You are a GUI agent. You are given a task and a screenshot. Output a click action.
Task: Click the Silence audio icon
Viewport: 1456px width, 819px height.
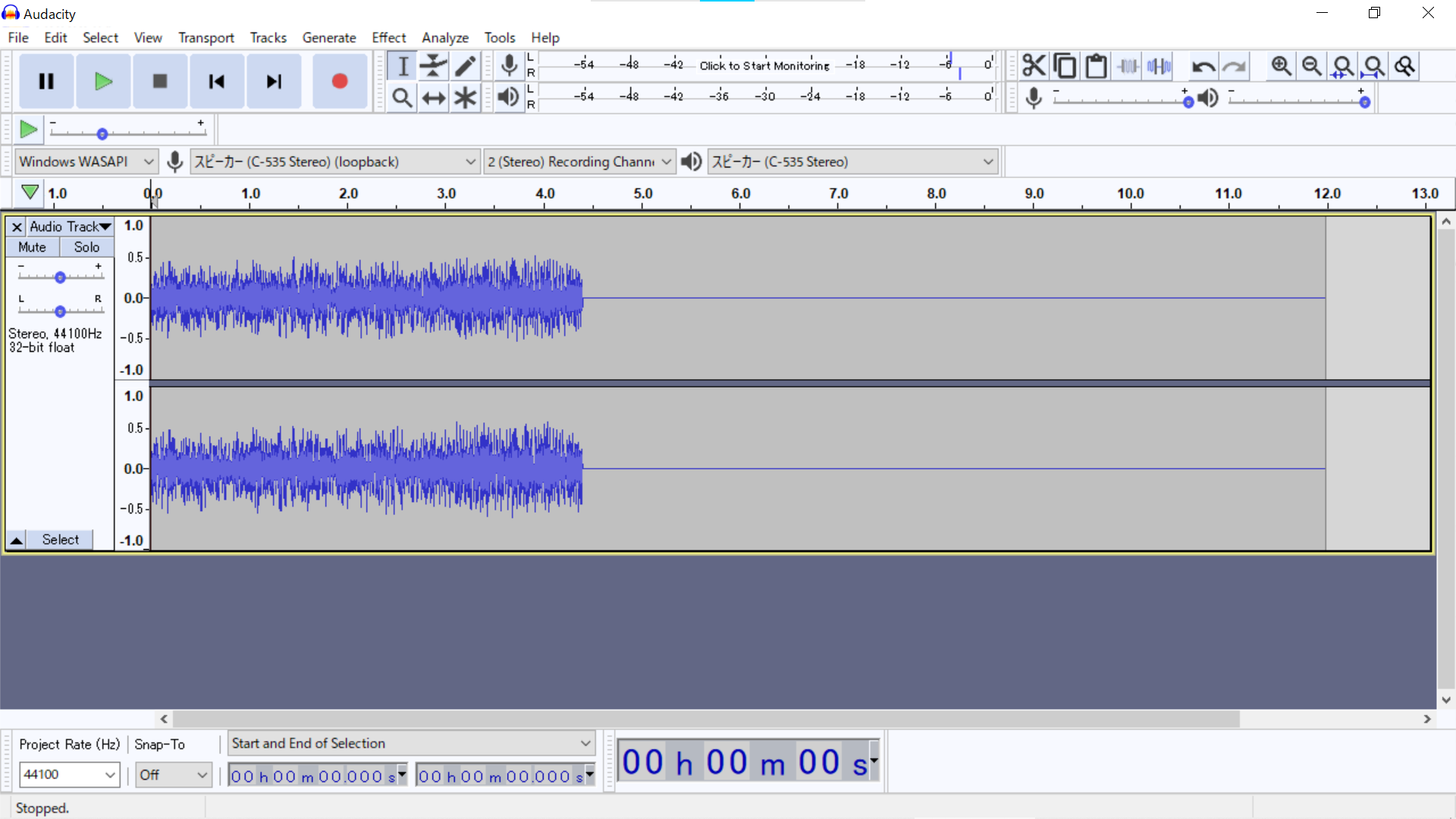[x=1159, y=66]
